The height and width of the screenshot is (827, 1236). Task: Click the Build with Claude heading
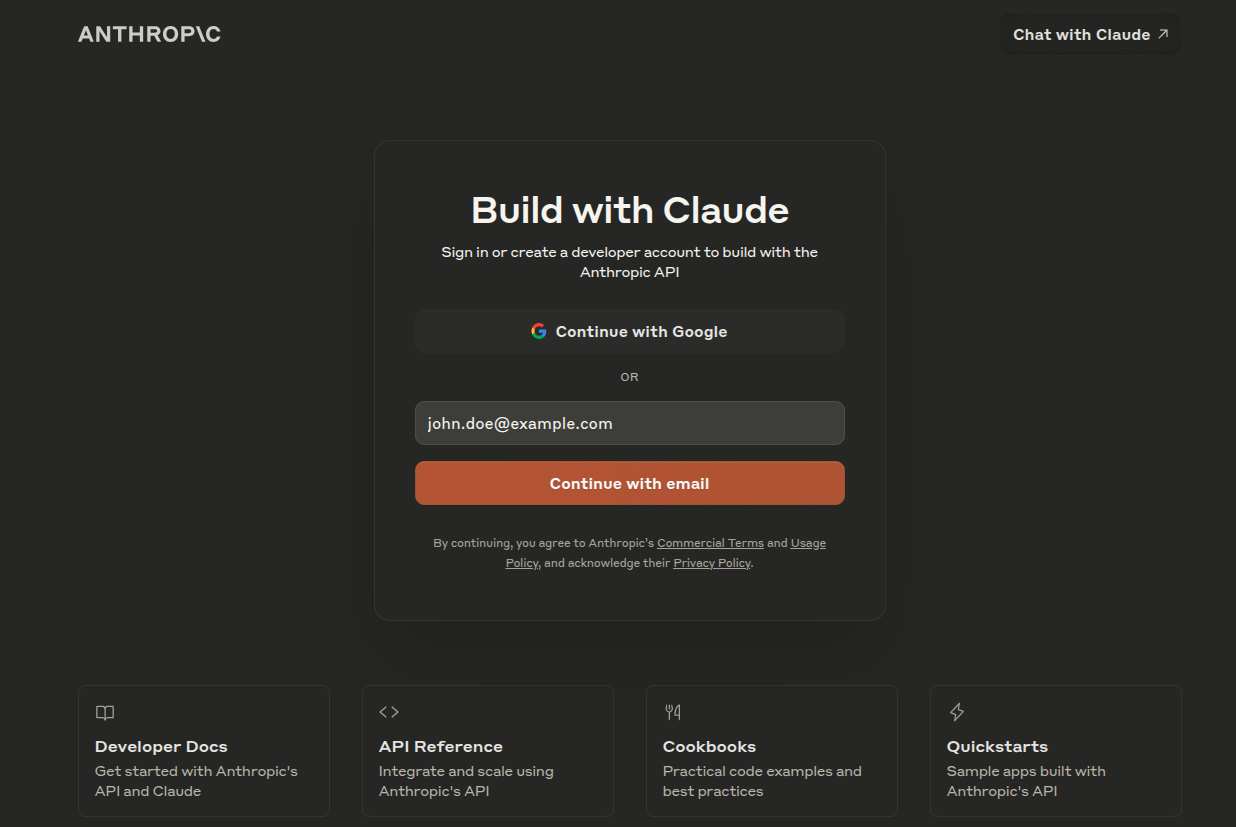629,210
